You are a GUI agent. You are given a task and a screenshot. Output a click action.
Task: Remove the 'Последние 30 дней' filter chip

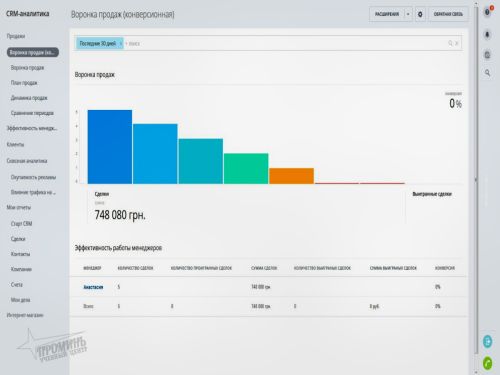(121, 43)
